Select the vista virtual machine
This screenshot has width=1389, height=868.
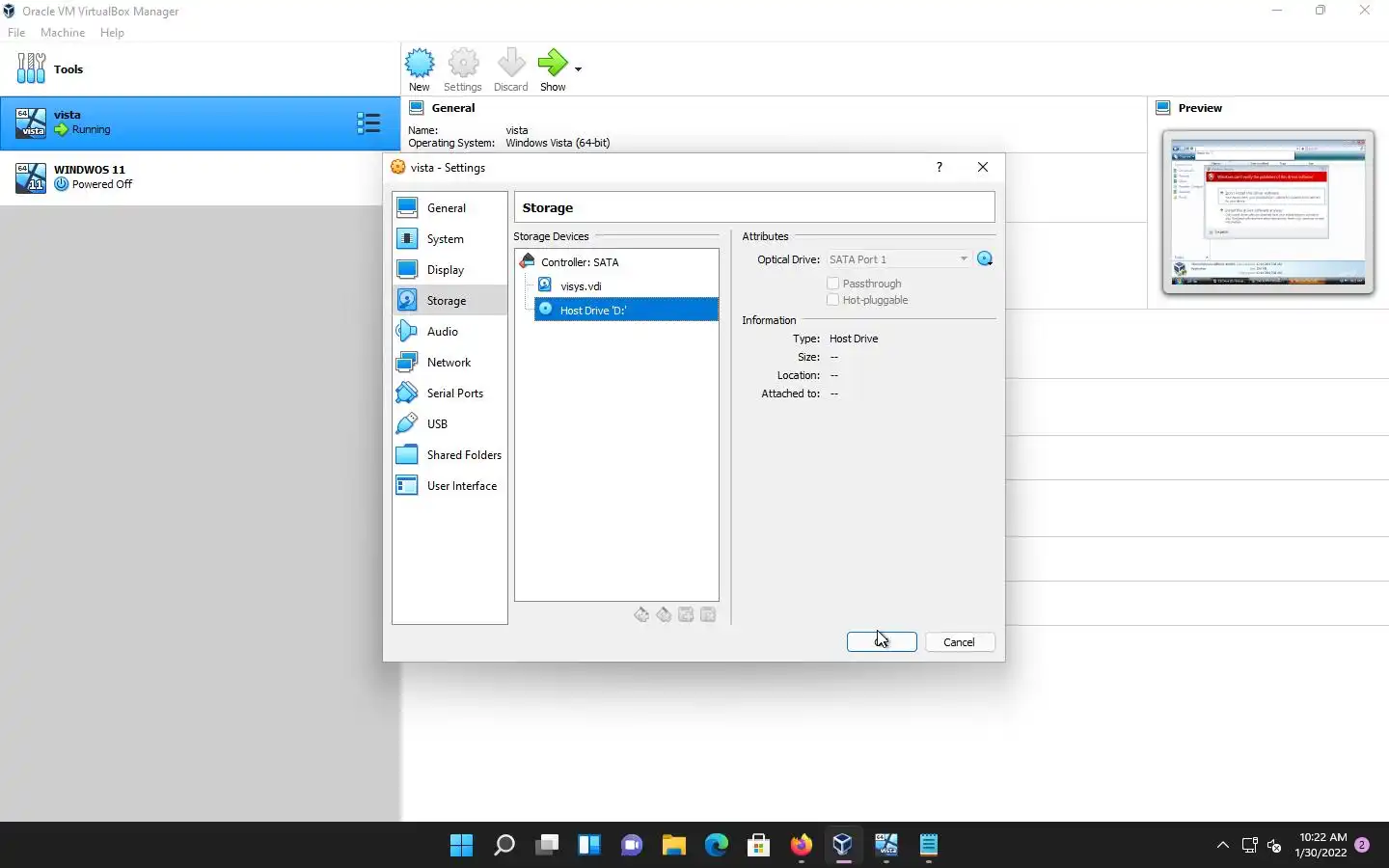pyautogui.click(x=200, y=122)
